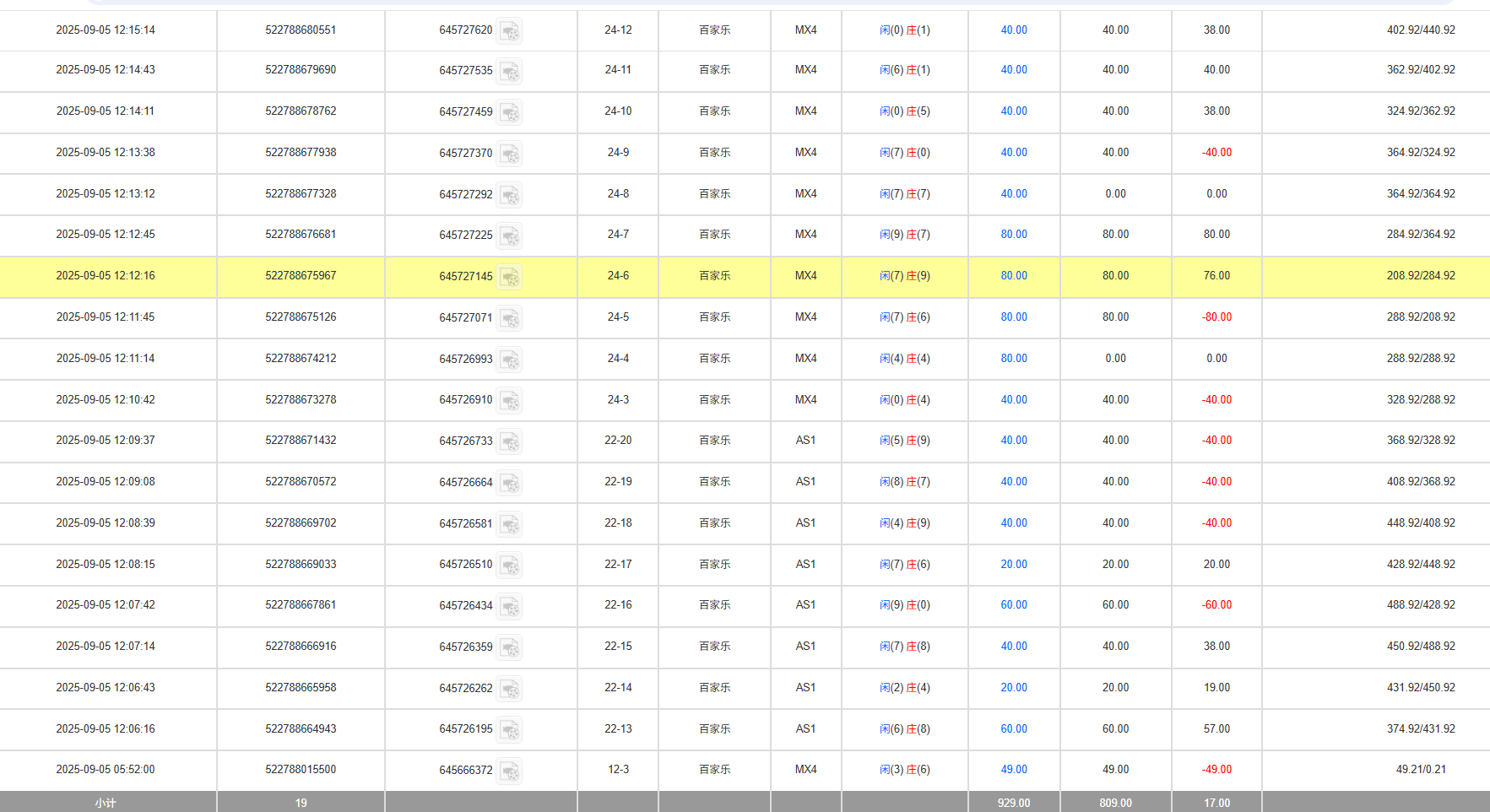Open the 49.00 bet amount link
Screen dimensions: 1490x812
click(x=1013, y=770)
